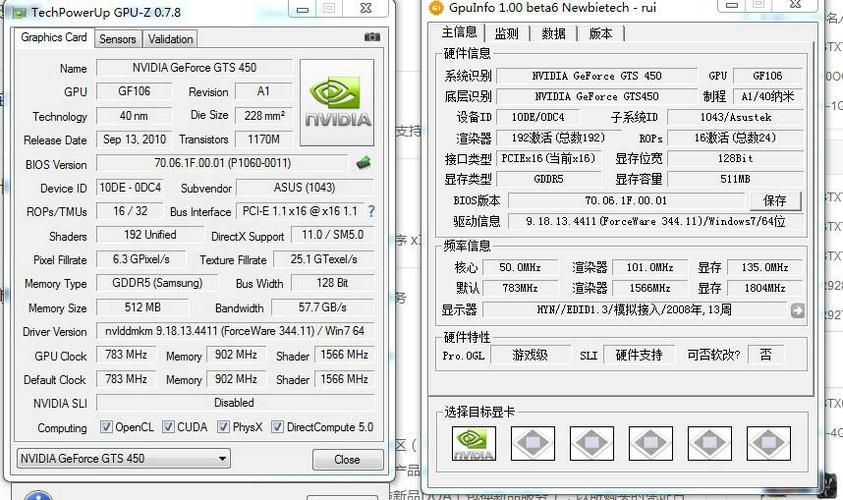The height and width of the screenshot is (500, 843).
Task: Click the 显存容量 value 511MB
Action: tap(735, 179)
